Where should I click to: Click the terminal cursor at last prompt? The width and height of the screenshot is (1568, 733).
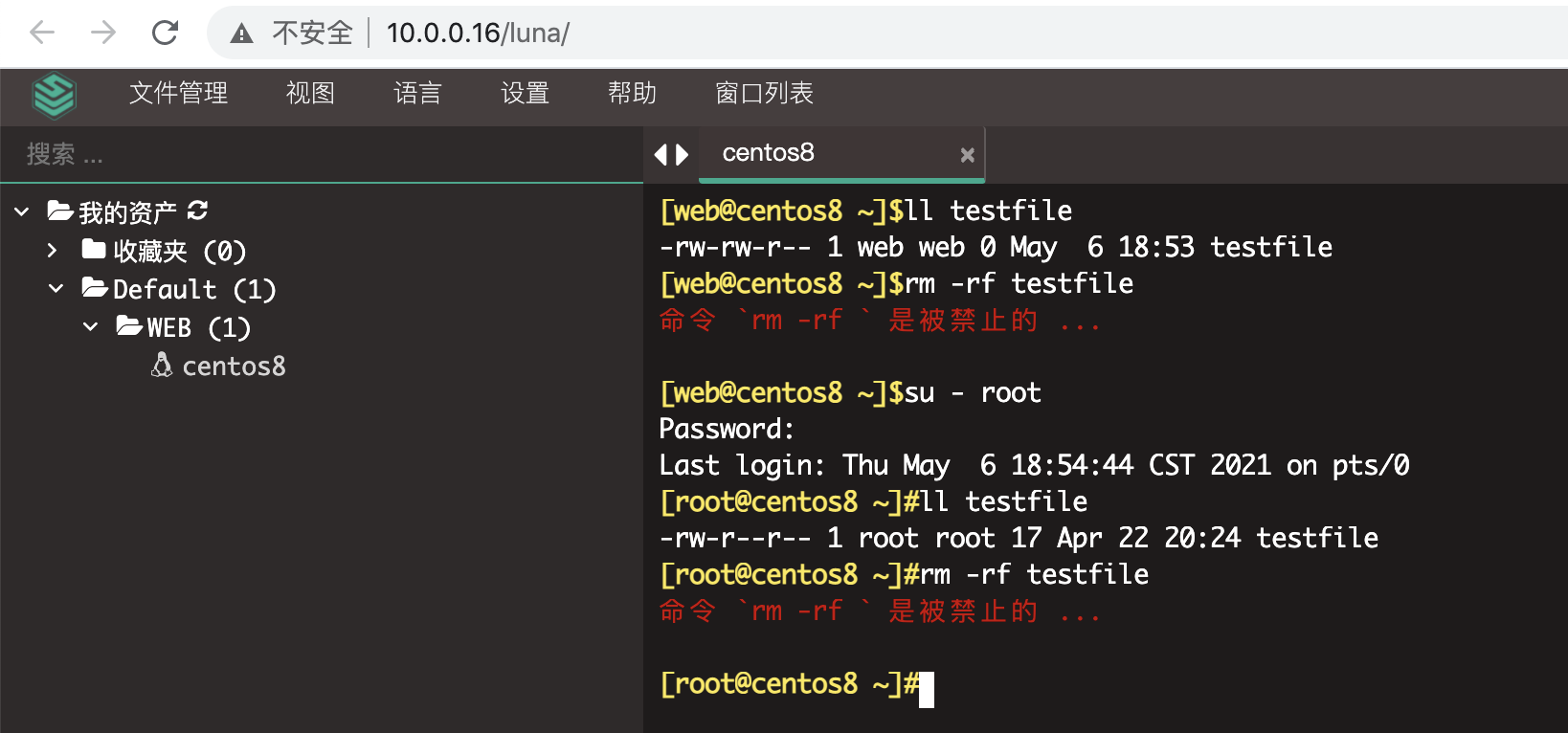coord(926,689)
